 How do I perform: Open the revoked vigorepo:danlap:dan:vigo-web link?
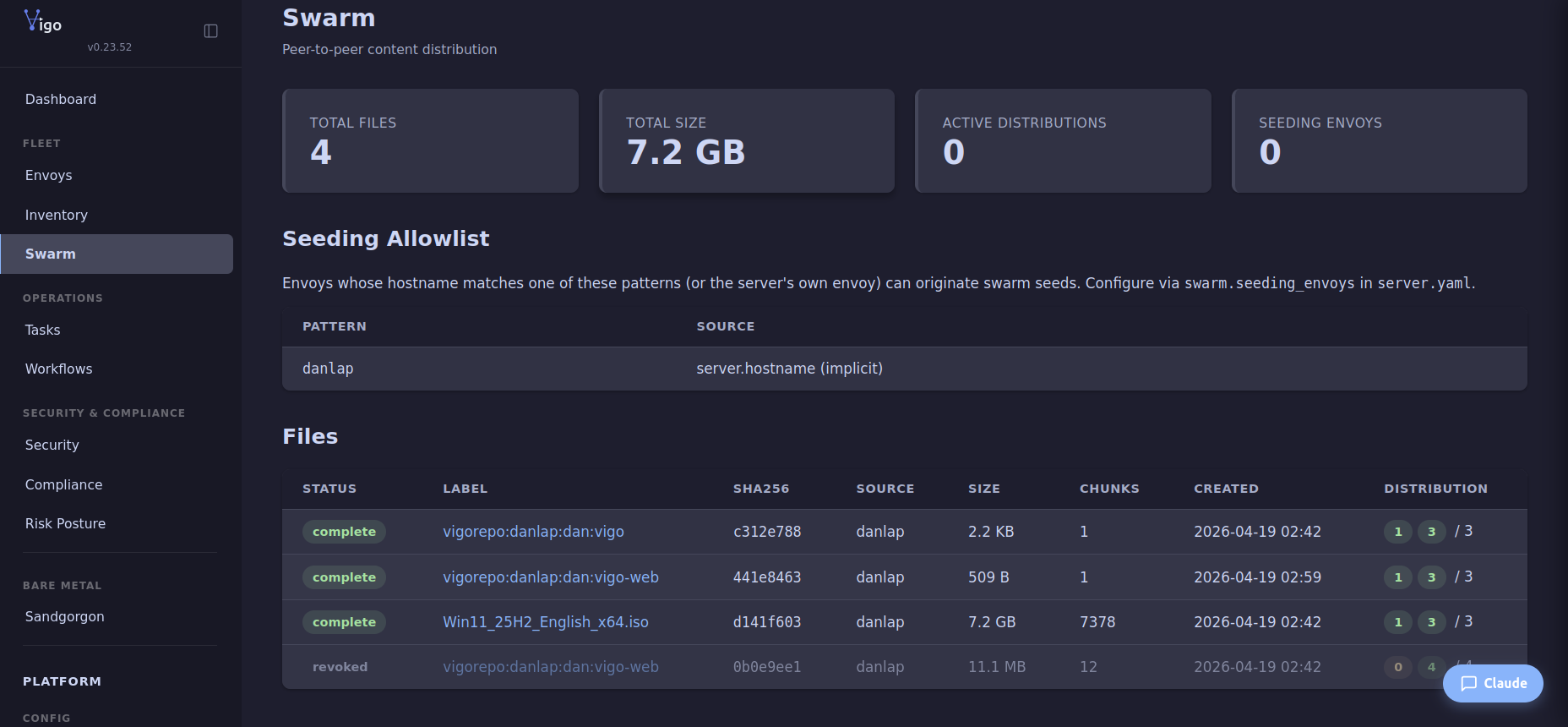(x=551, y=667)
